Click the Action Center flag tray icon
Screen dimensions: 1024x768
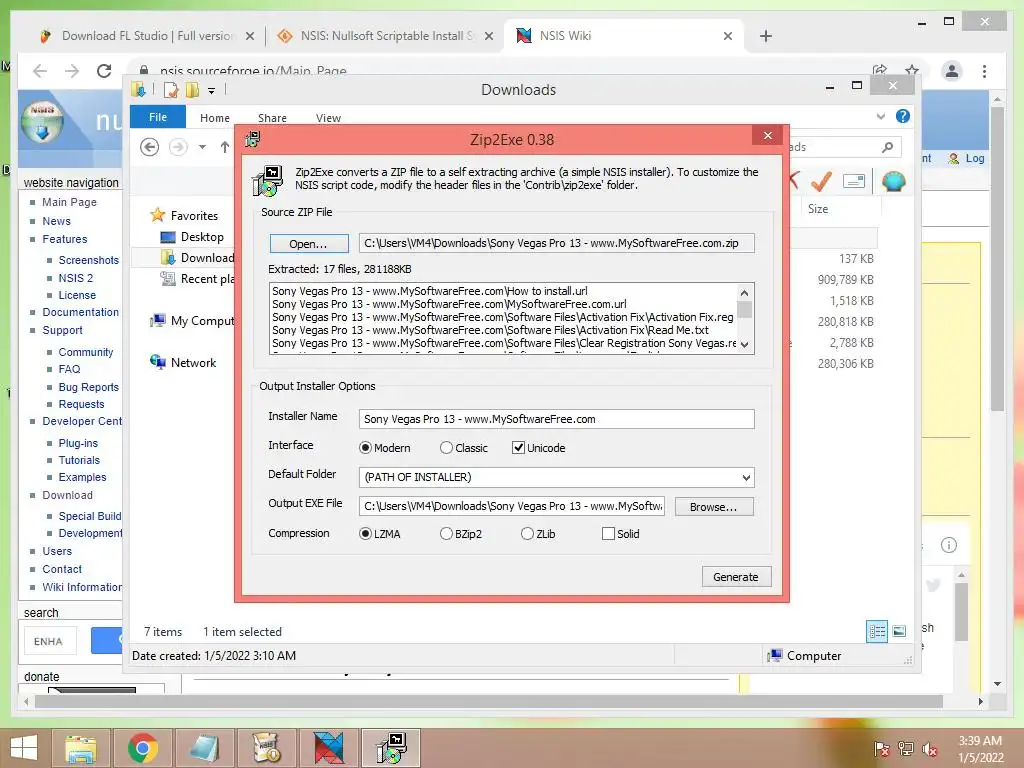tap(882, 748)
